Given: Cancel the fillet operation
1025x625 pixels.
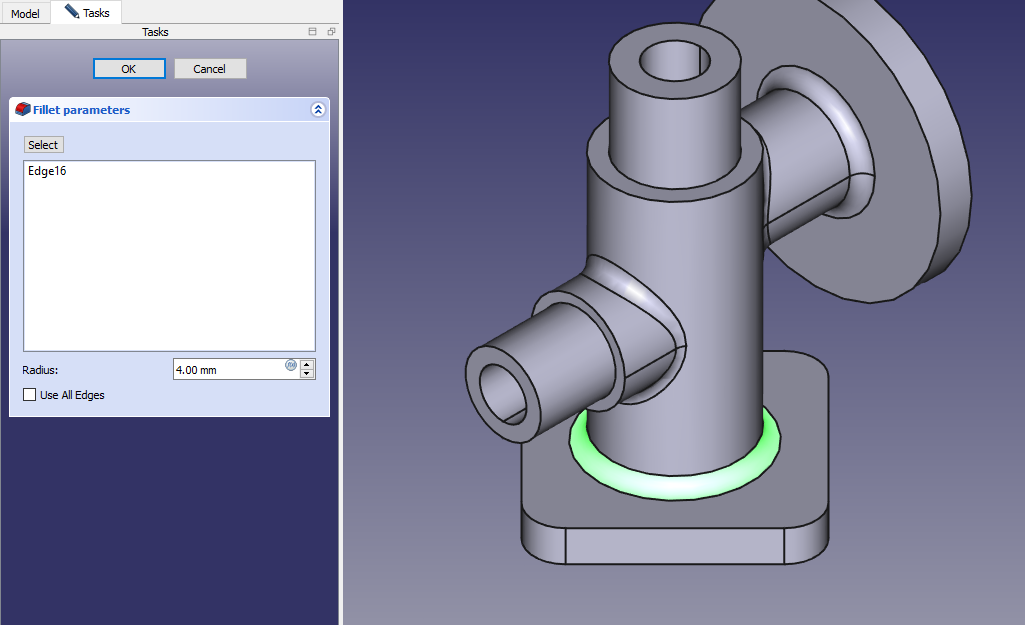Looking at the screenshot, I should pyautogui.click(x=210, y=69).
